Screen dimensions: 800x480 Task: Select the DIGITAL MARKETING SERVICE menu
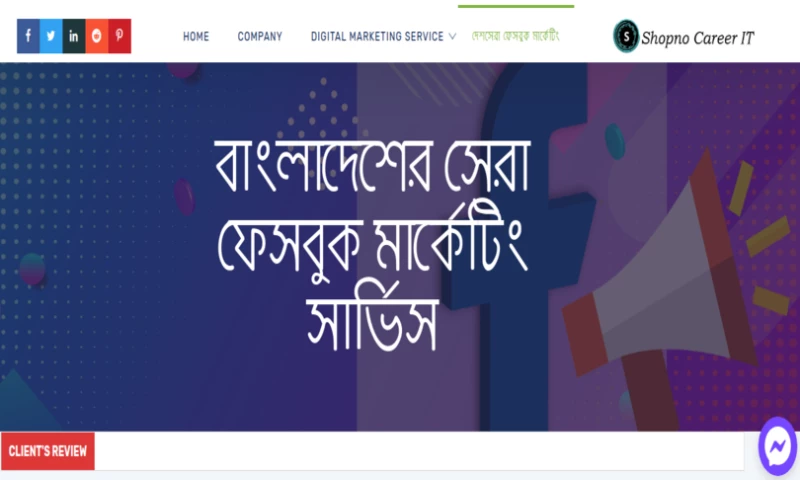[x=377, y=37]
